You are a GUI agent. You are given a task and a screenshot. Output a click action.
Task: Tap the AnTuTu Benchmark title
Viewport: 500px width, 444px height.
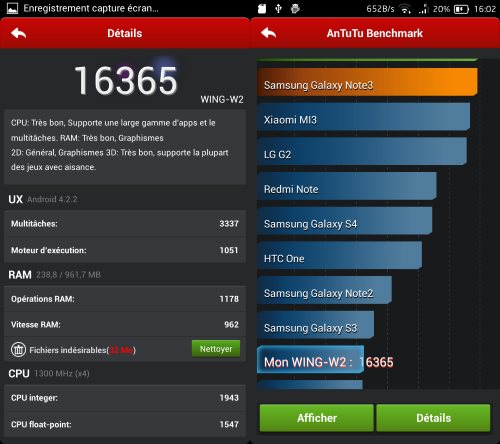point(375,33)
